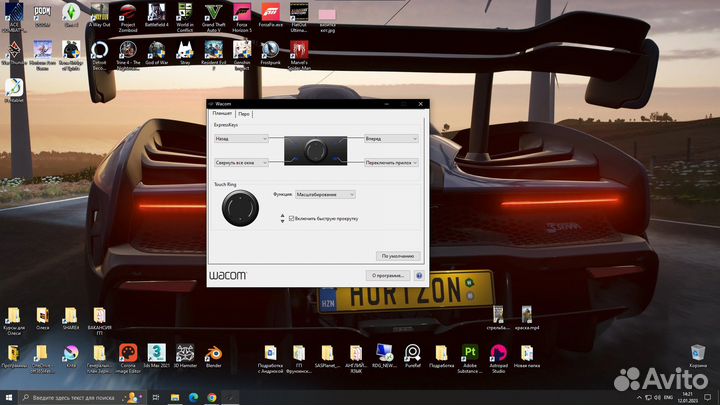This screenshot has width=720, height=405.
Task: Open the Вперед ExpressKey dropdown
Action: click(x=391, y=139)
